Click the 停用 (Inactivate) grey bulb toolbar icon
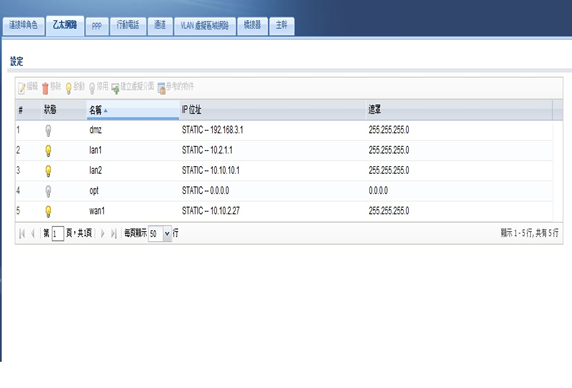The image size is (572, 388). (92, 88)
